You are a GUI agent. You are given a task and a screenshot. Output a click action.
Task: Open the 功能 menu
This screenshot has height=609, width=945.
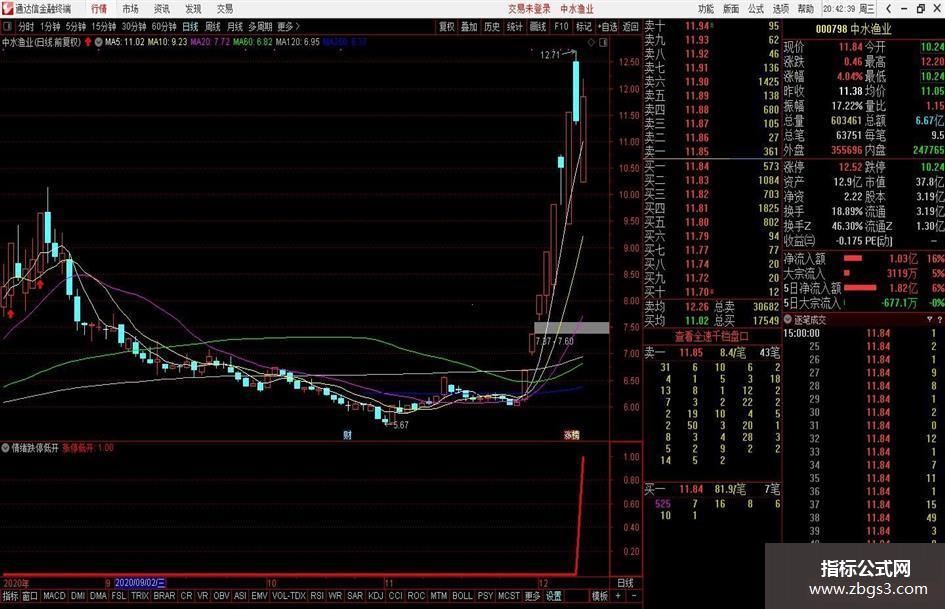(706, 8)
